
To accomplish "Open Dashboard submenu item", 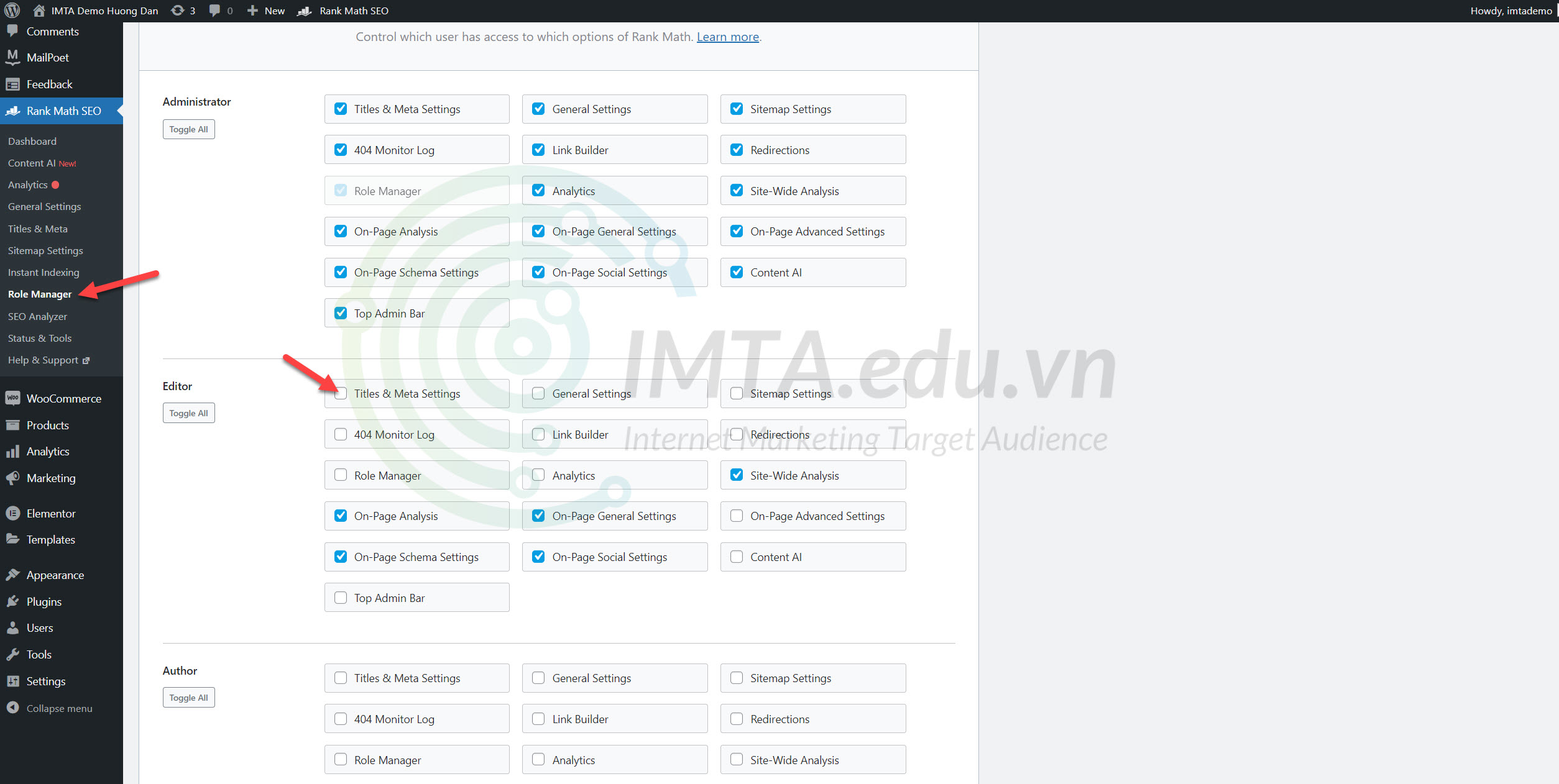I will coord(32,141).
